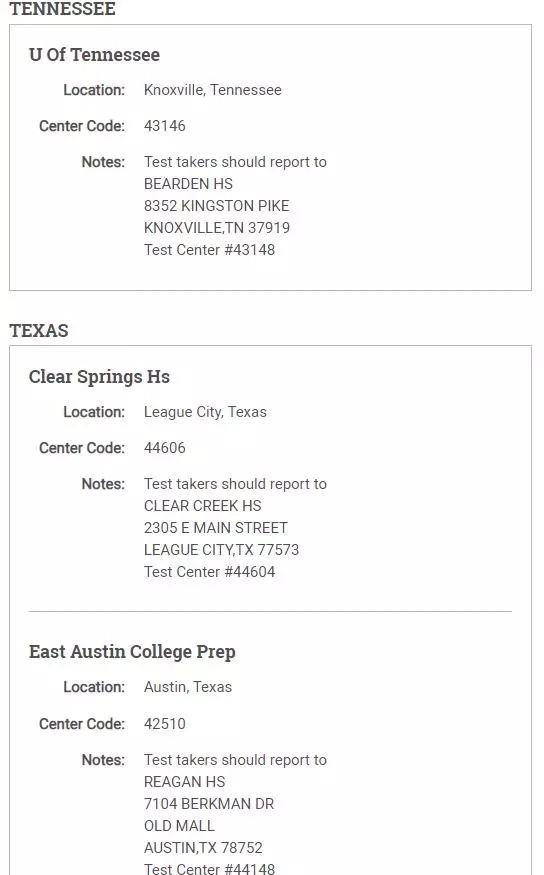Screen dimensions: 544x875
Task: Click the TEXAS state heading
Action: [x=38, y=330]
